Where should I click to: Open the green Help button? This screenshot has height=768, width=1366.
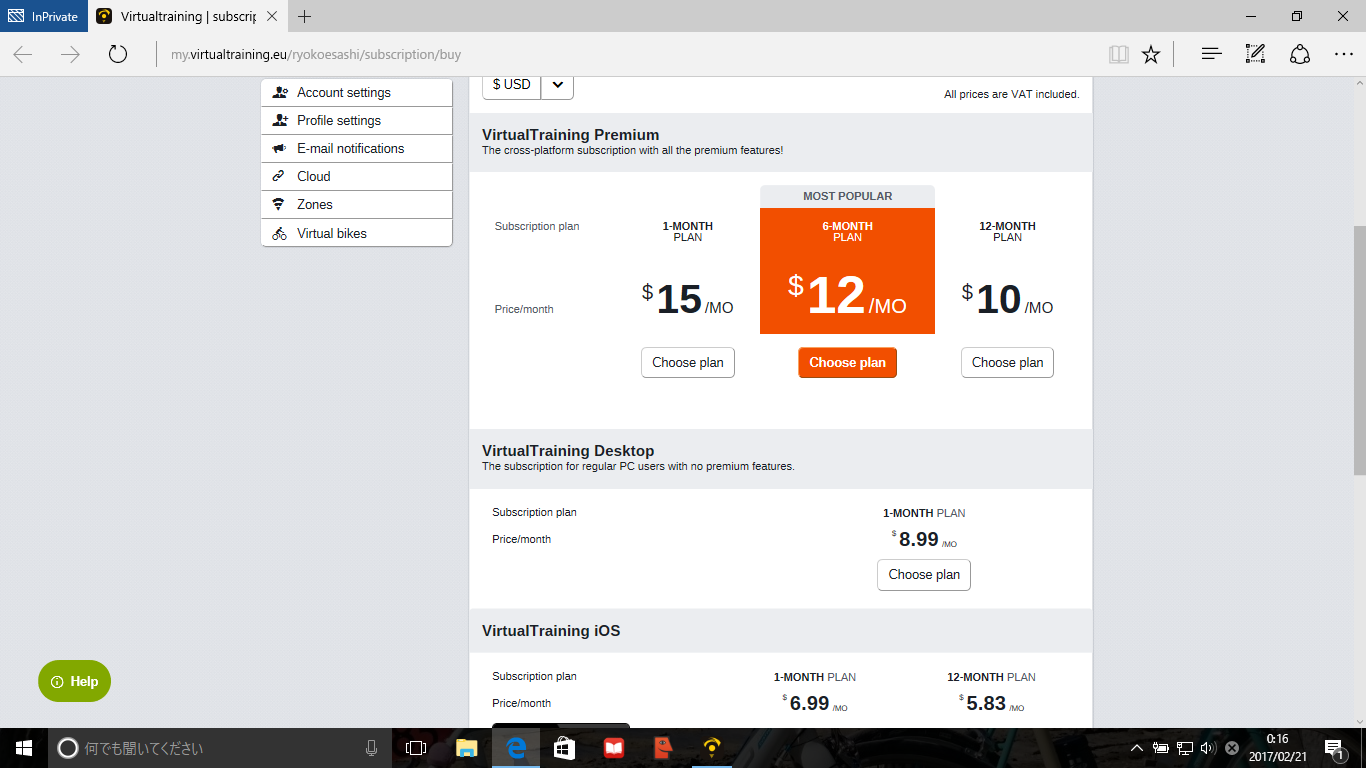coord(75,681)
